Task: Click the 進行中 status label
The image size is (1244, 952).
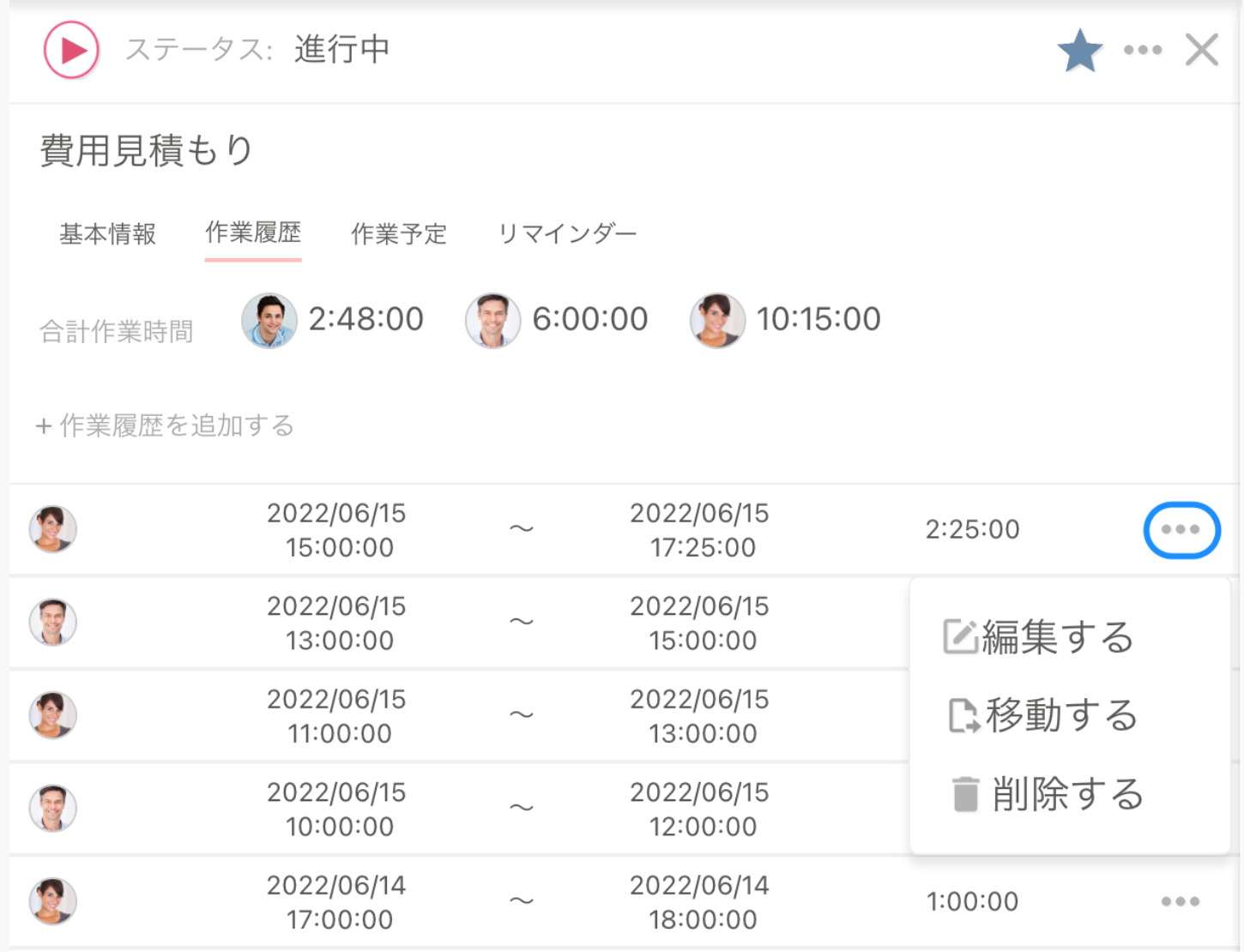Action: tap(341, 49)
